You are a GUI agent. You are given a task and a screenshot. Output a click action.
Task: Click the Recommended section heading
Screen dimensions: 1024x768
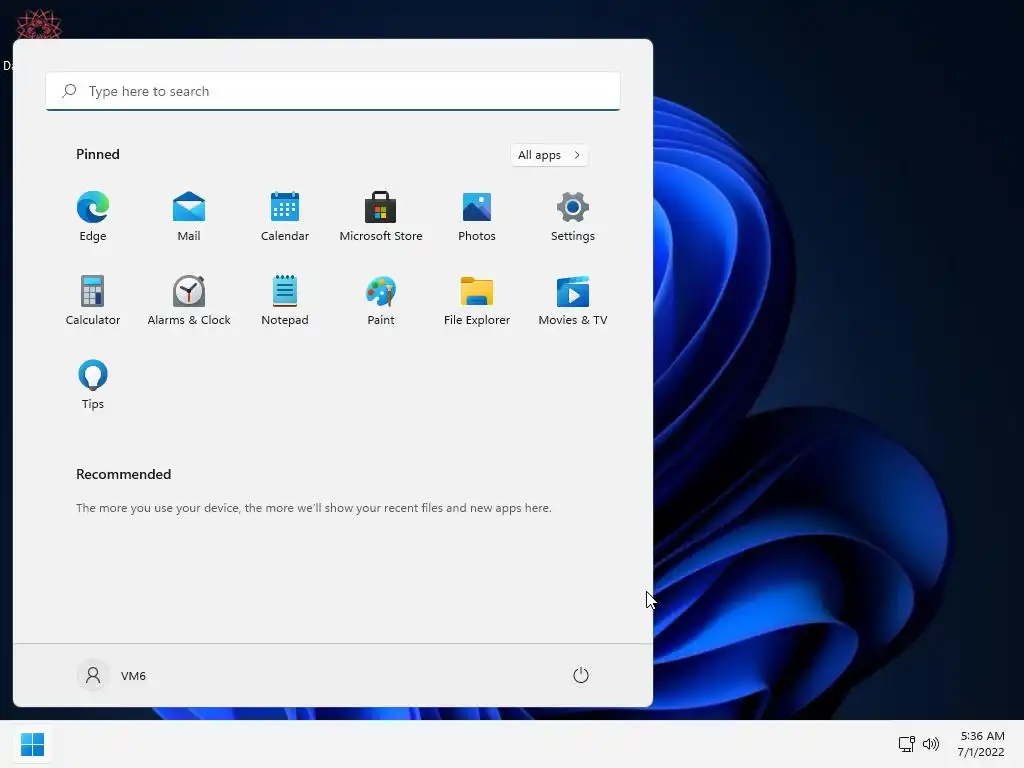click(123, 474)
